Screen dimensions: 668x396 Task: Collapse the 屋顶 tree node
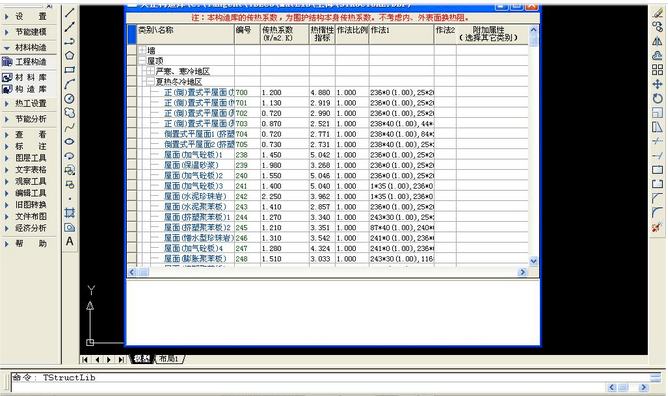click(x=142, y=61)
